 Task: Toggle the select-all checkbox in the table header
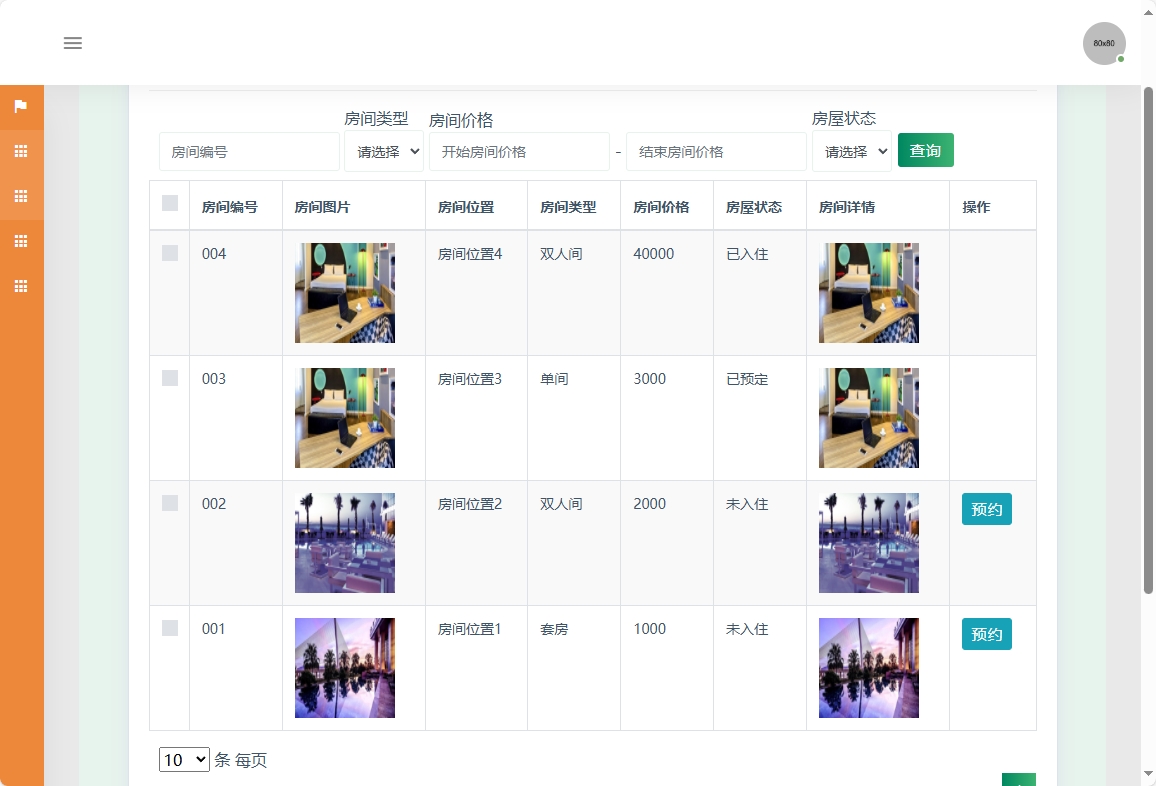(x=169, y=204)
